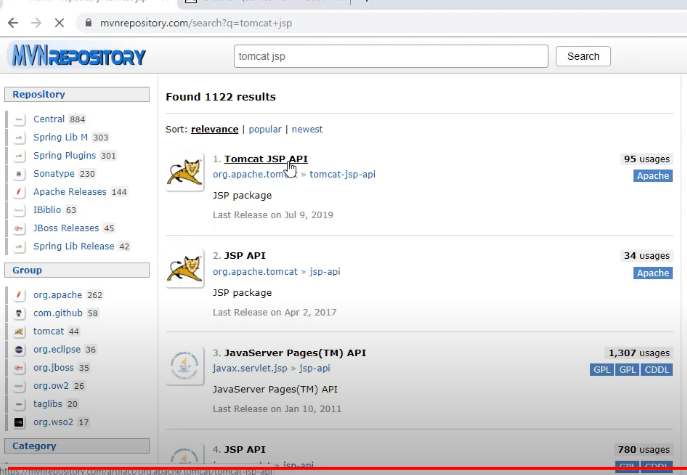The width and height of the screenshot is (687, 475).
Task: Click the Central repository icon
Action: (19, 119)
